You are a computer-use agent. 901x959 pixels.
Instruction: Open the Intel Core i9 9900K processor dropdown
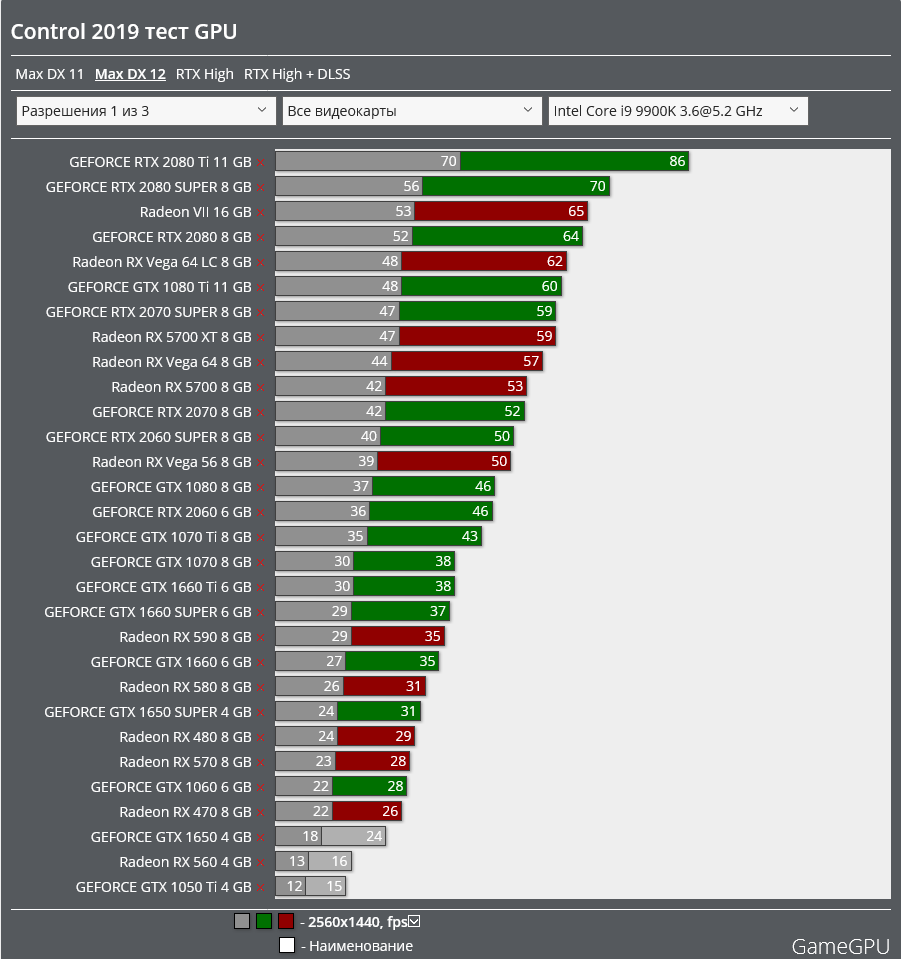[x=678, y=111]
